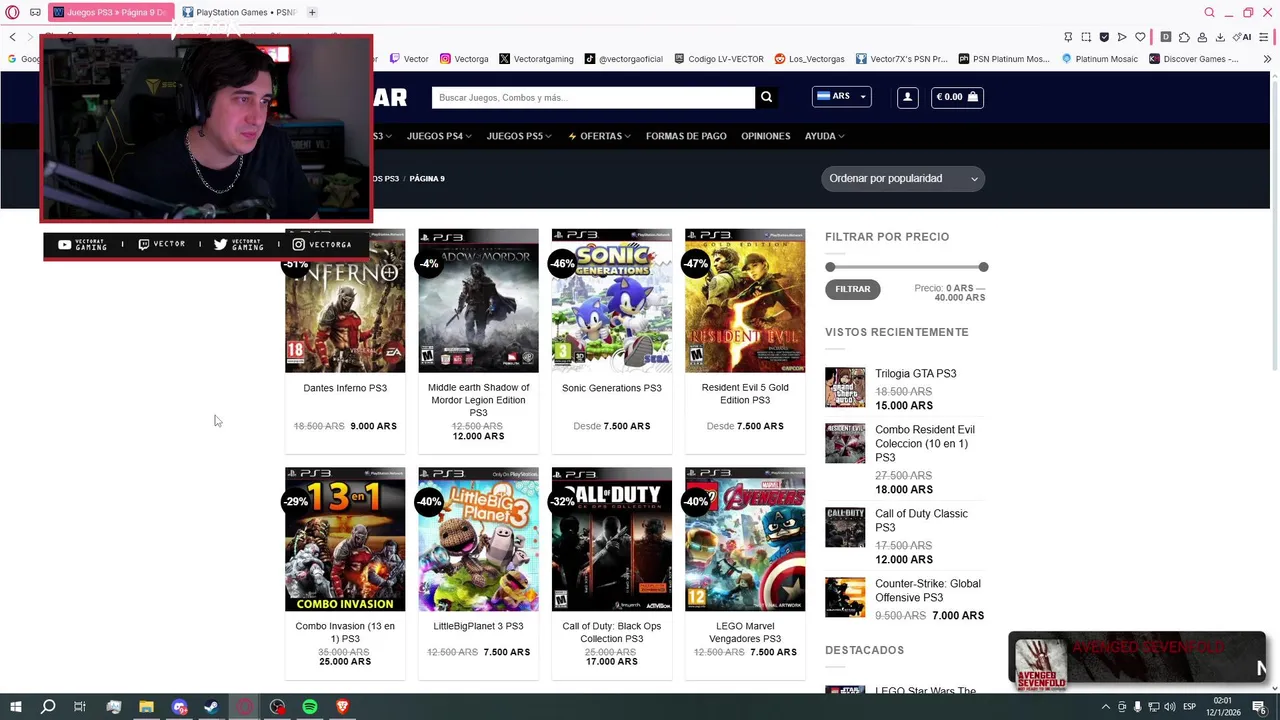1280x720 pixels.
Task: Open File Explorer from the taskbar
Action: pyautogui.click(x=146, y=707)
